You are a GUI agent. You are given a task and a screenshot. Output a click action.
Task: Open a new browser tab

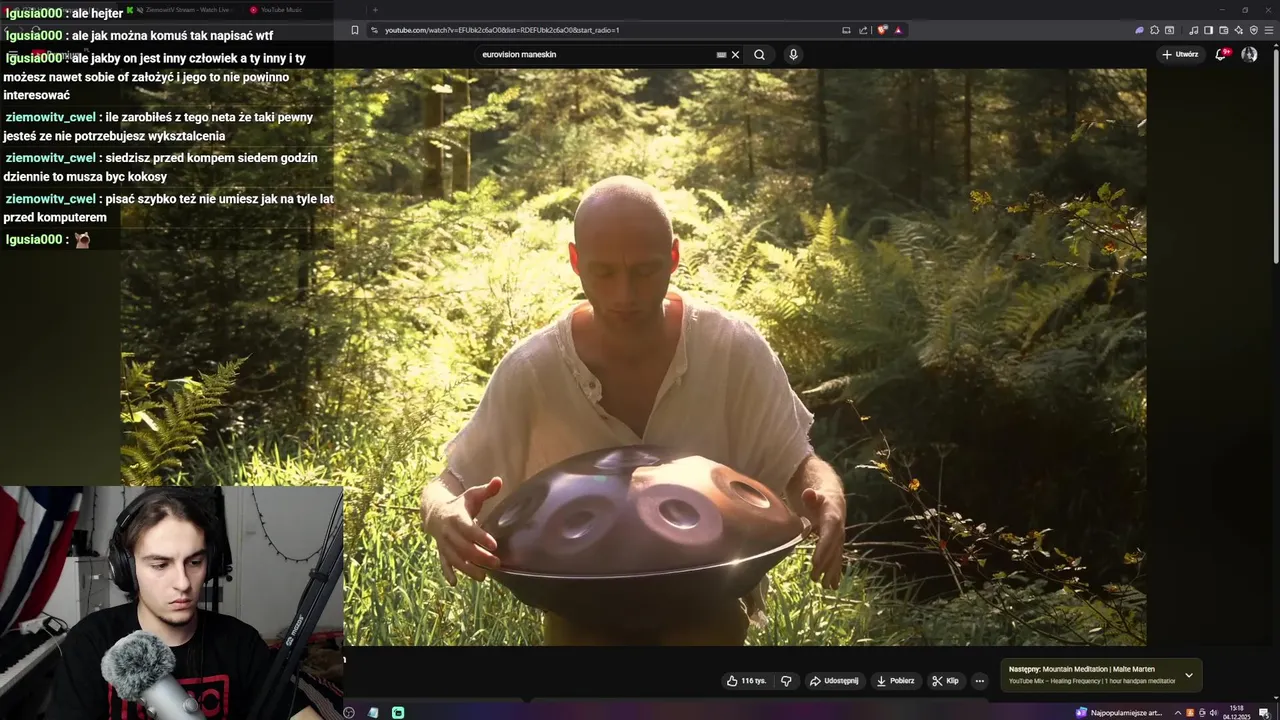click(x=375, y=10)
